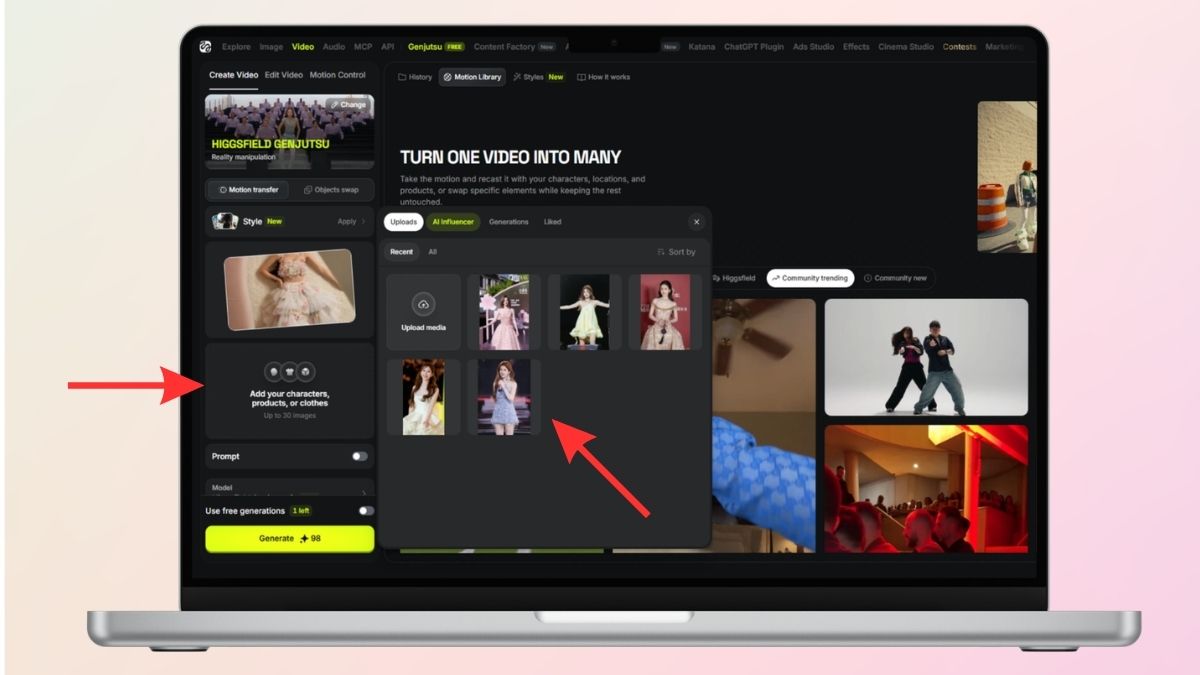Enable Use free generations switch
1200x675 pixels.
(366, 511)
